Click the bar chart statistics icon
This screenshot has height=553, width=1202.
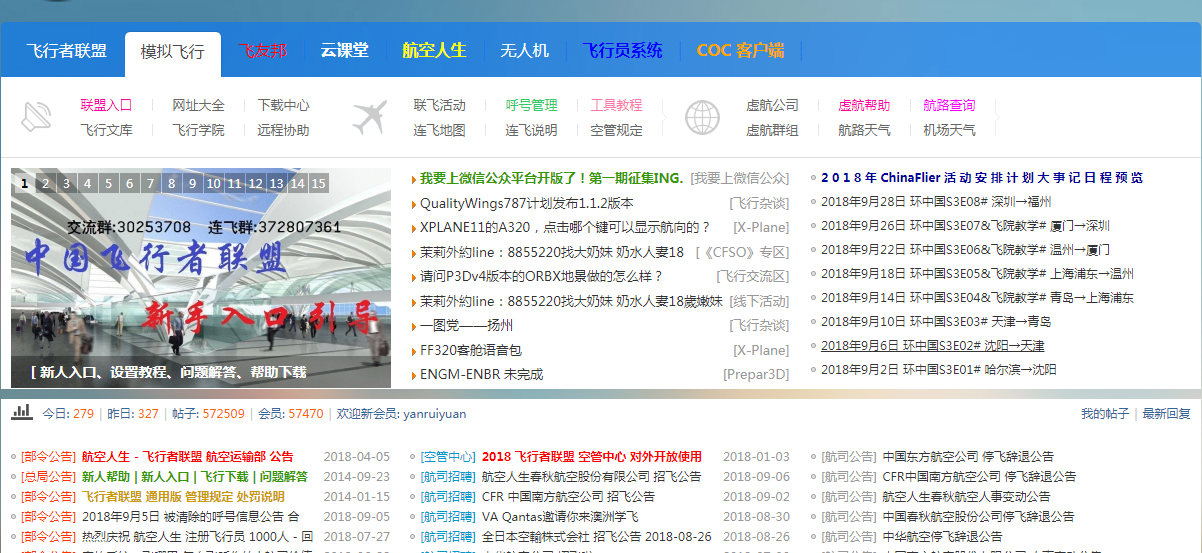click(21, 412)
